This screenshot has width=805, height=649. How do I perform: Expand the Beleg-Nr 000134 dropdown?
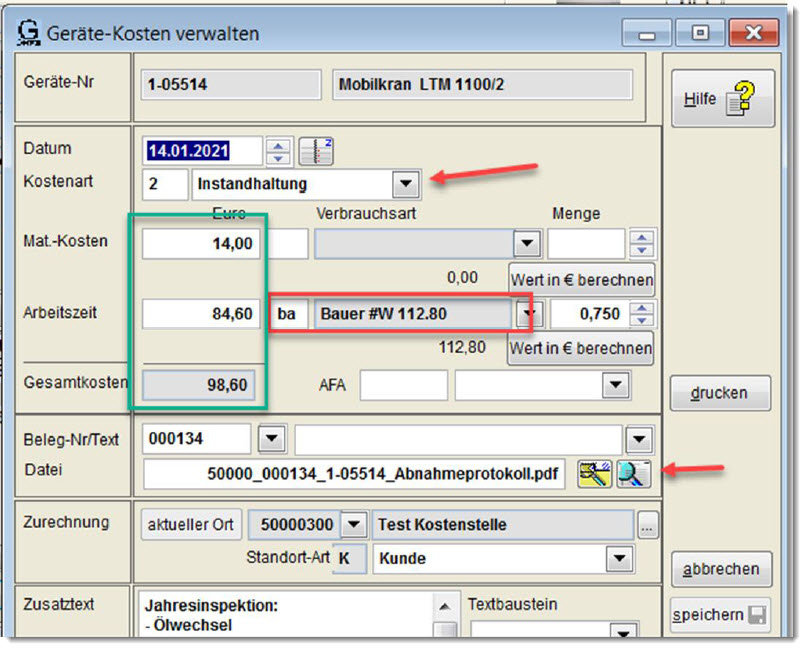[271, 438]
